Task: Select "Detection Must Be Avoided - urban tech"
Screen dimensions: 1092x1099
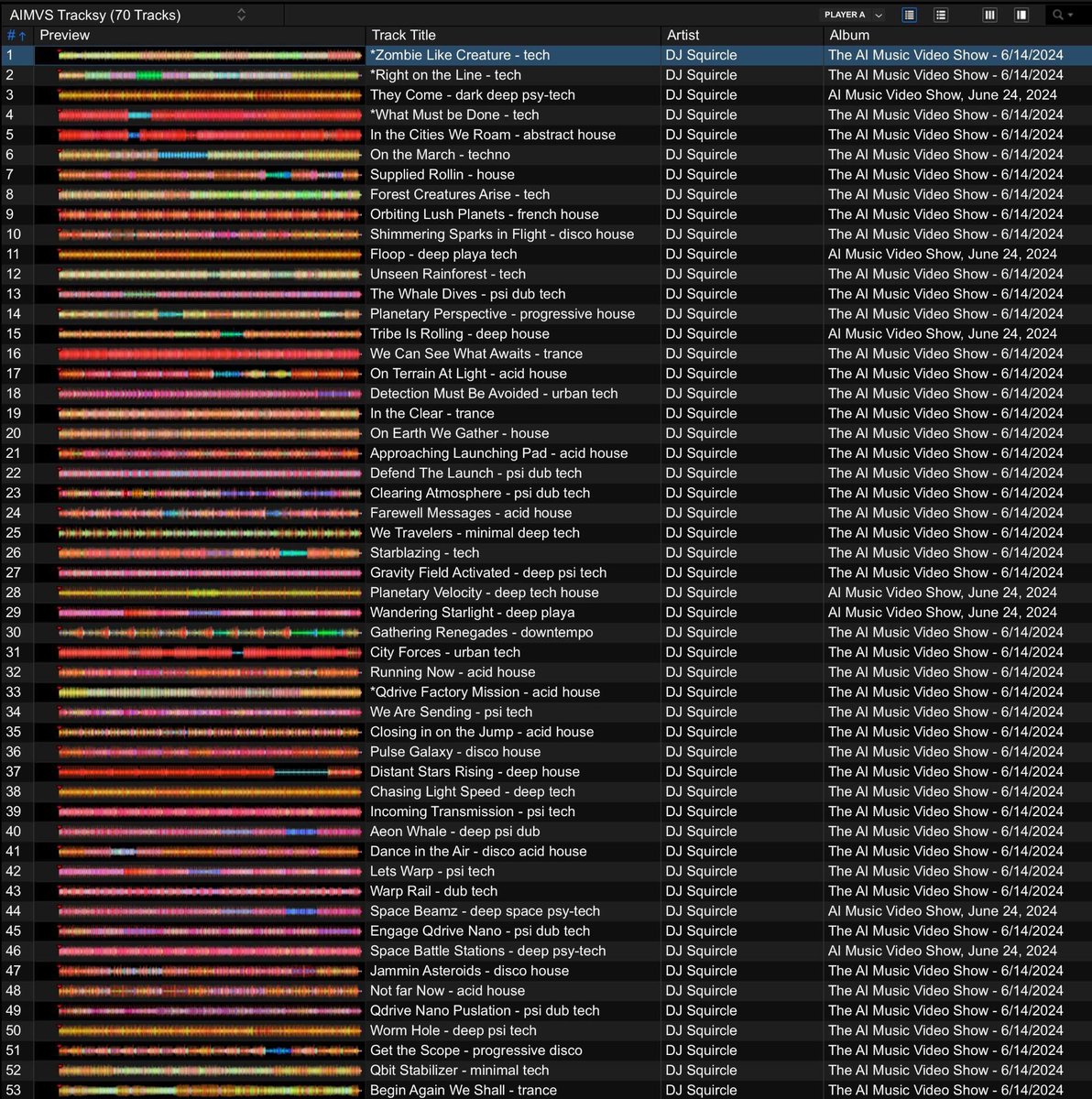Action: click(x=494, y=394)
